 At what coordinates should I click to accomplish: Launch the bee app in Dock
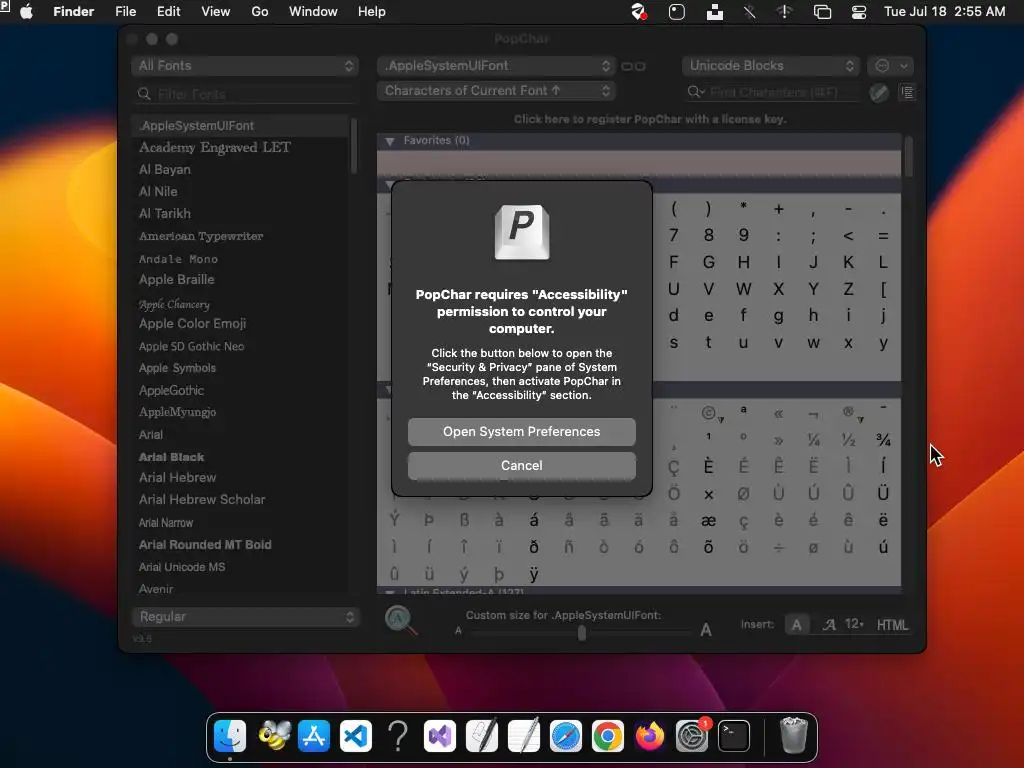click(274, 736)
